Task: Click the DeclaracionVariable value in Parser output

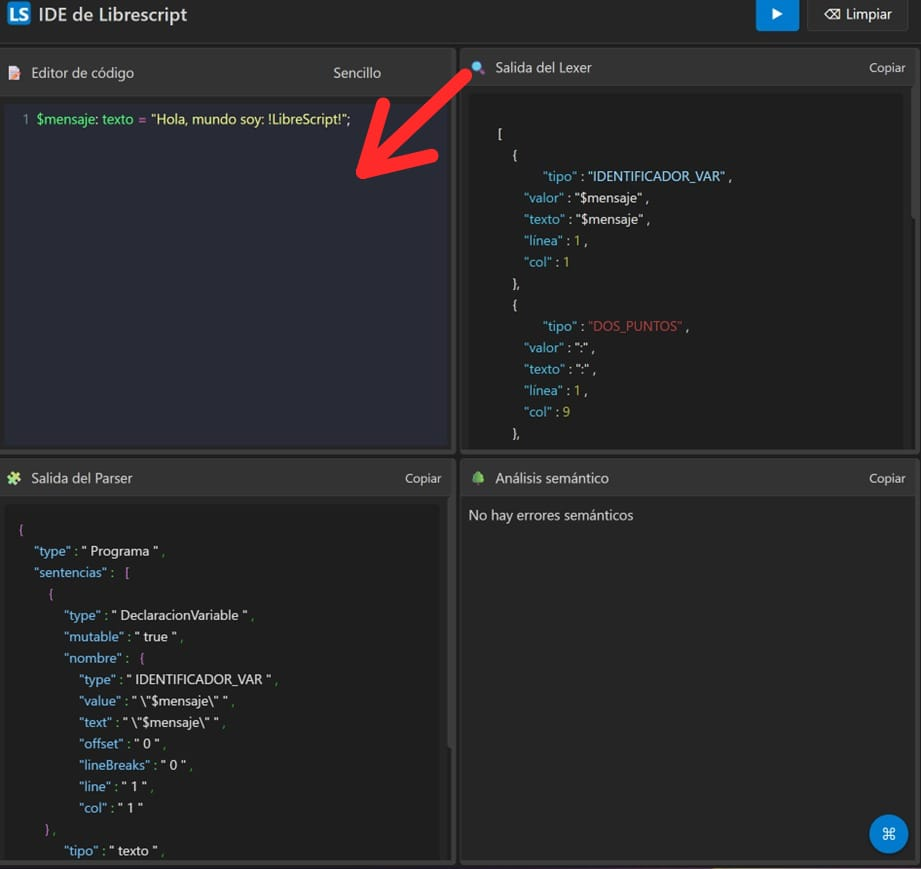Action: 179,615
